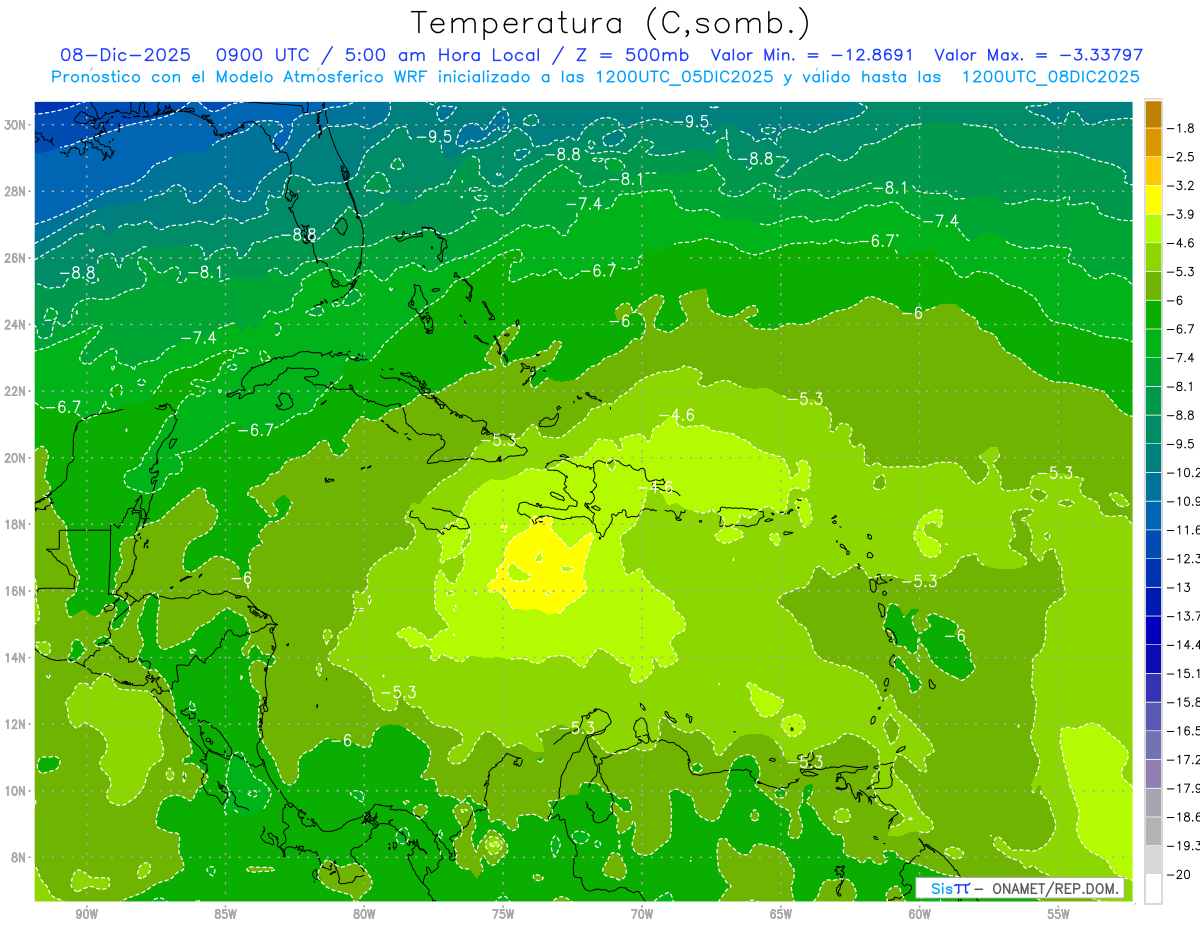1200x927 pixels.
Task: Click the Pronostico con el Modelo Atmosferico WRF line
Action: click(595, 77)
